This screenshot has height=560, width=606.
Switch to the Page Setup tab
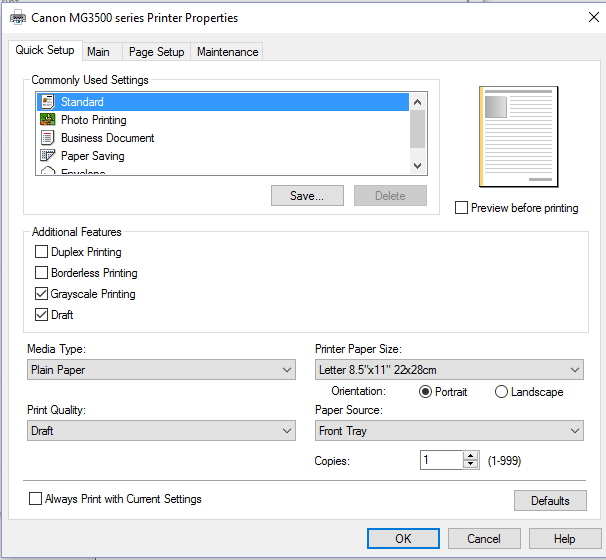click(x=157, y=52)
